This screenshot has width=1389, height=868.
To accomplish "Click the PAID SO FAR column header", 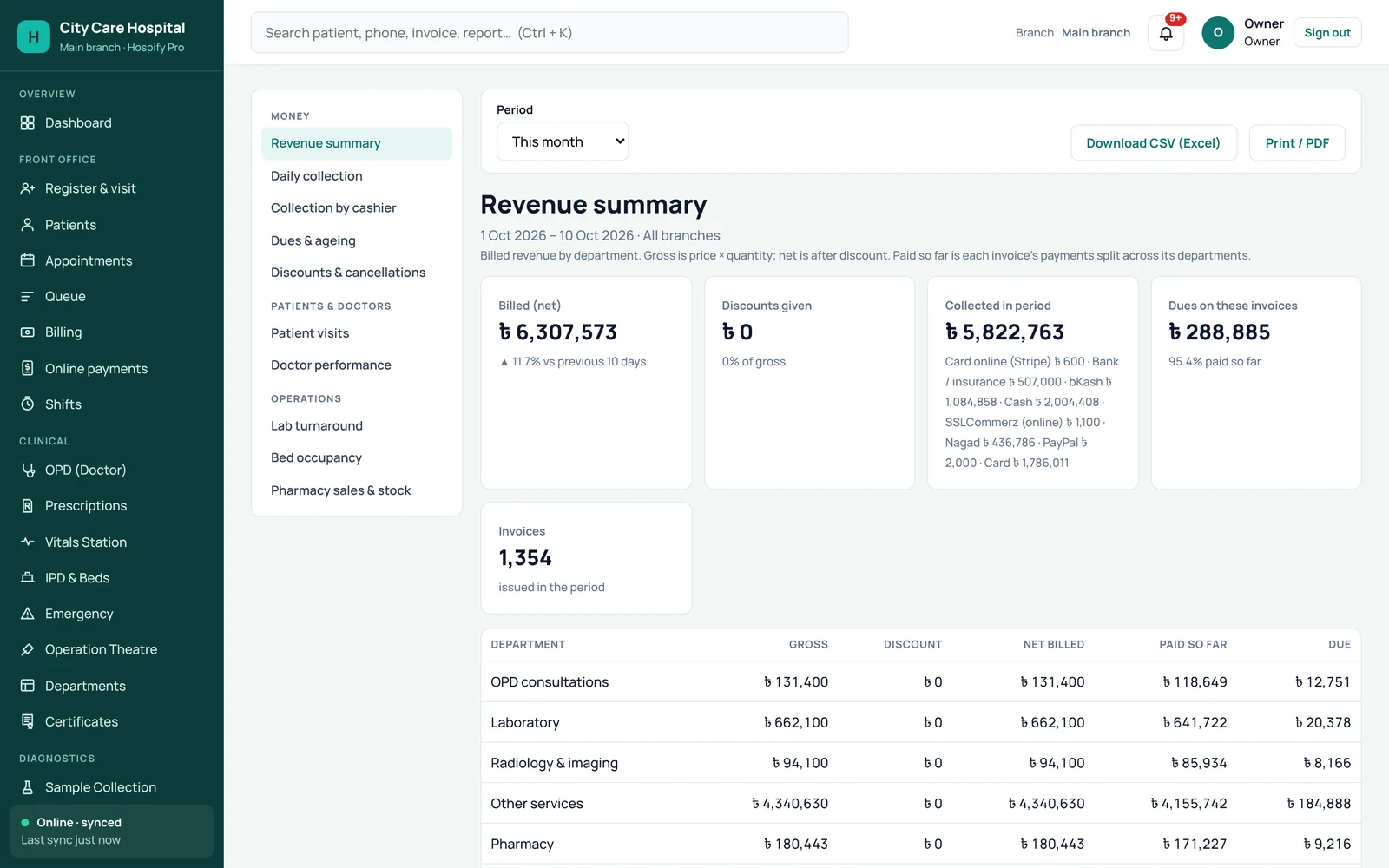I will [1193, 644].
